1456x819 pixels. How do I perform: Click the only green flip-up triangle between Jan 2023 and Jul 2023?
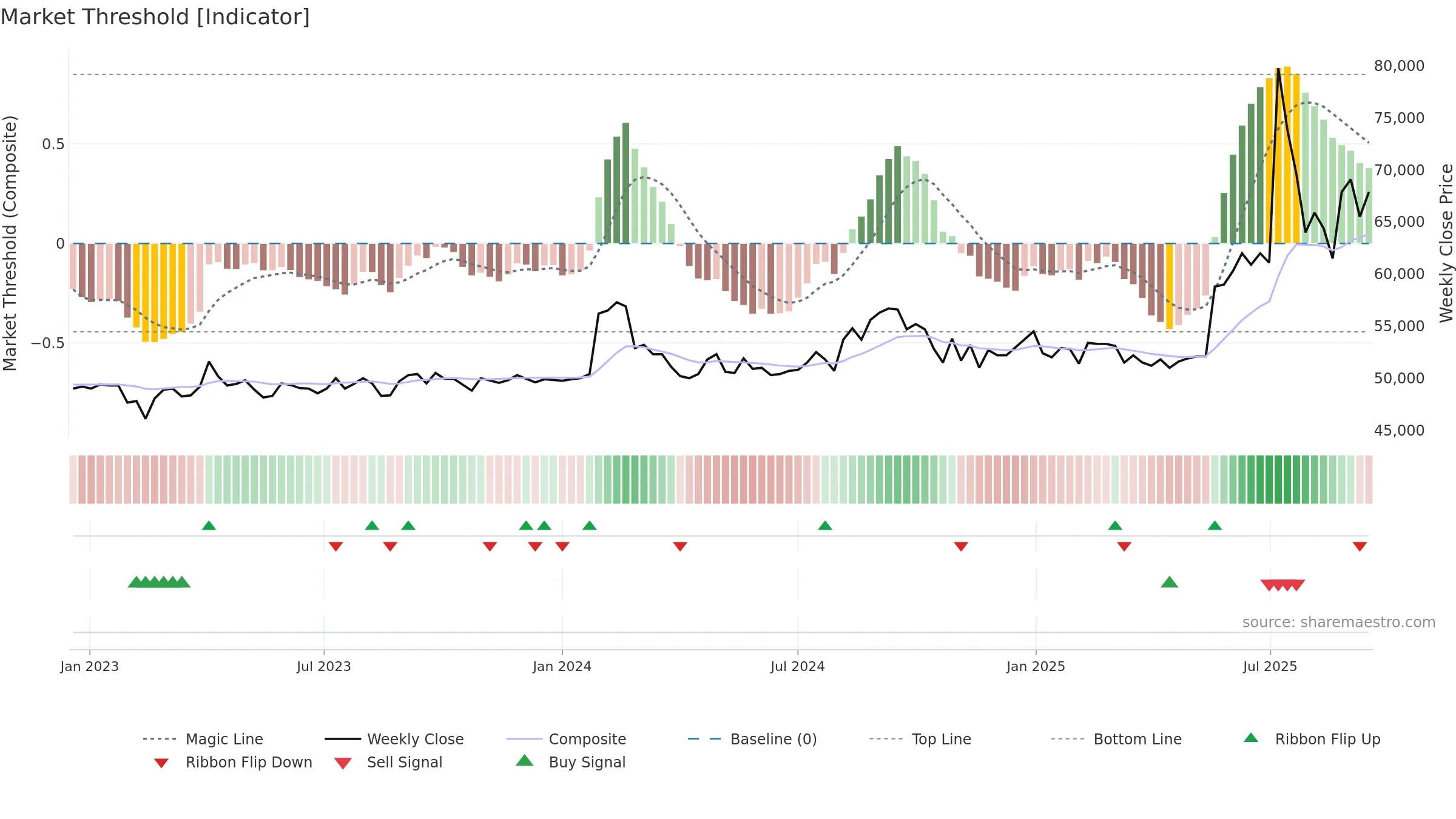pyautogui.click(x=209, y=525)
